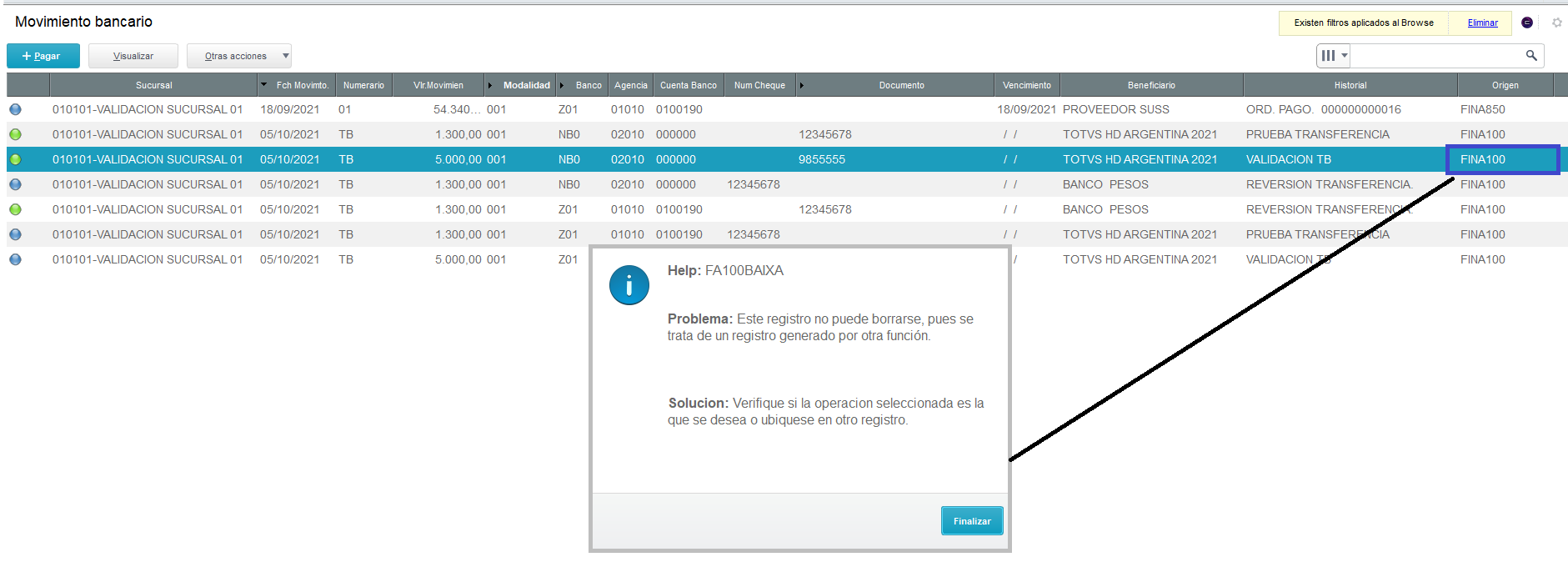
Task: Sort by Historial column header
Action: pyautogui.click(x=1350, y=85)
